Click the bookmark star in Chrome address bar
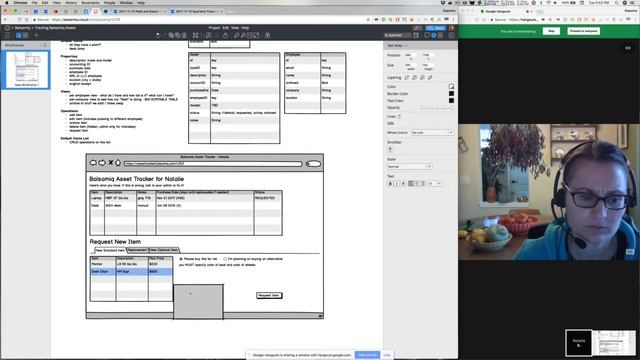The height and width of the screenshot is (360, 640). tap(369, 20)
